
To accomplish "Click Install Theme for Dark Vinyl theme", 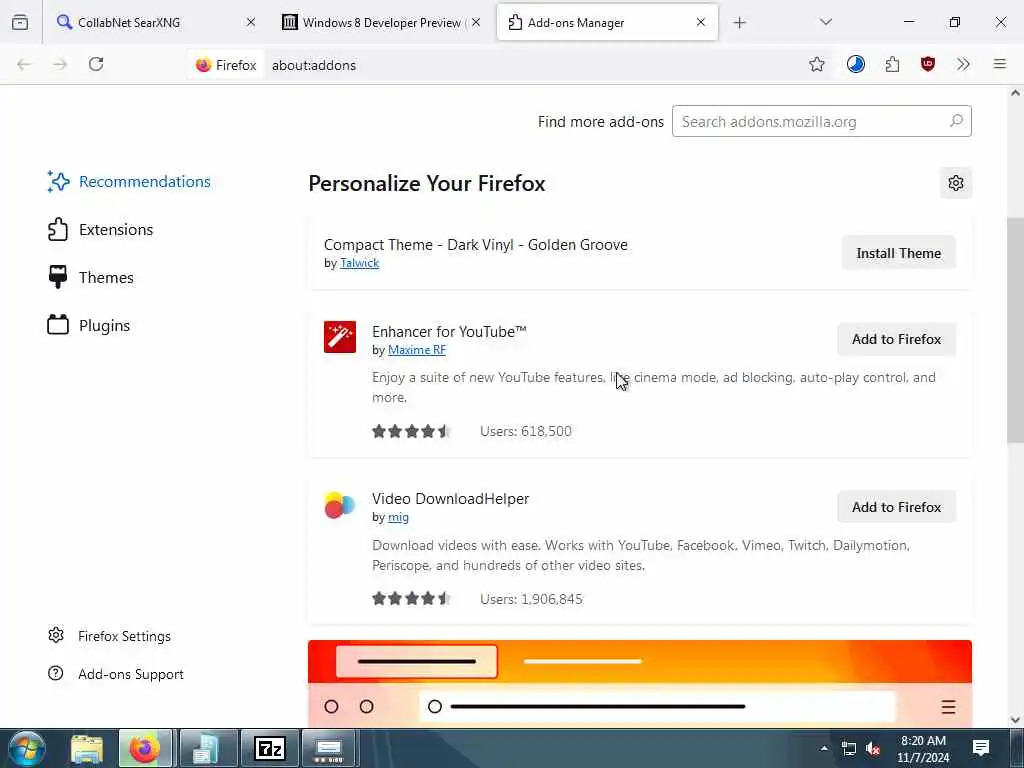I will pos(898,253).
